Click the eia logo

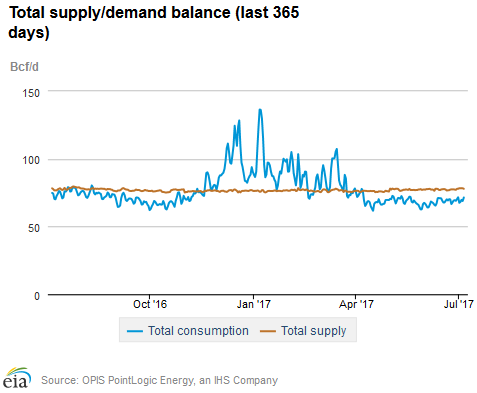(17, 378)
